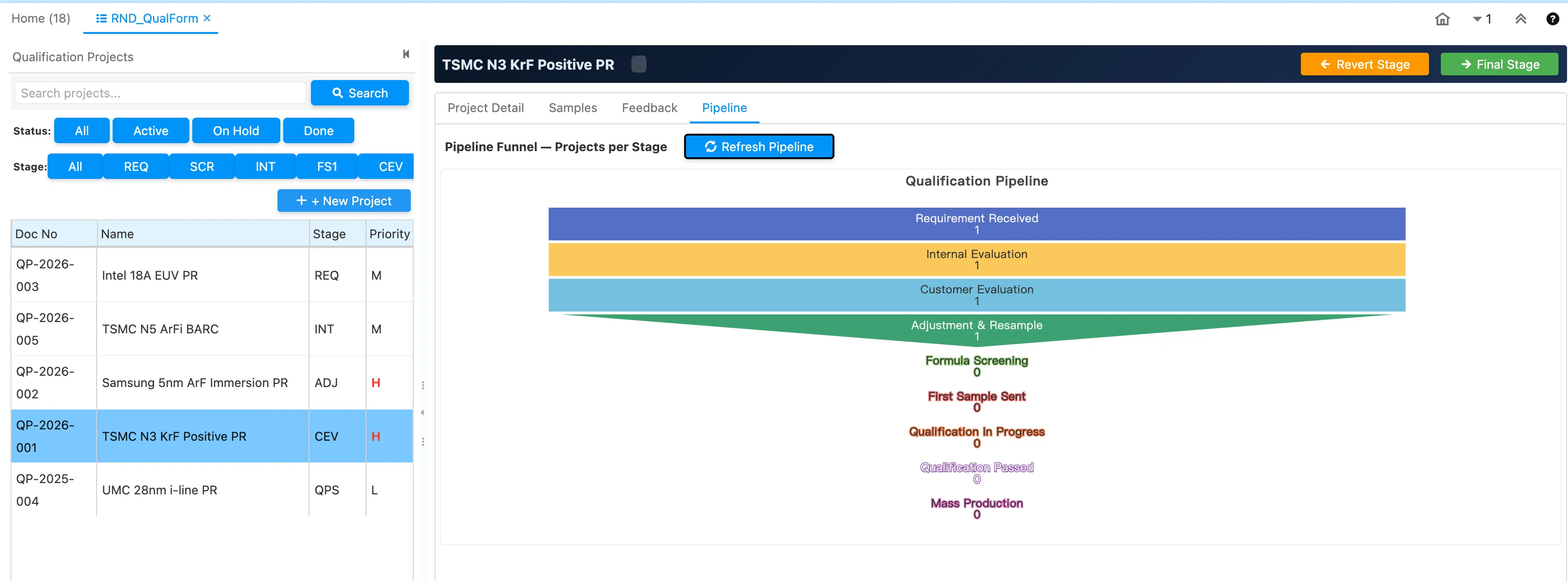The image size is (1568, 581).
Task: Click the Stage column header
Action: point(329,234)
